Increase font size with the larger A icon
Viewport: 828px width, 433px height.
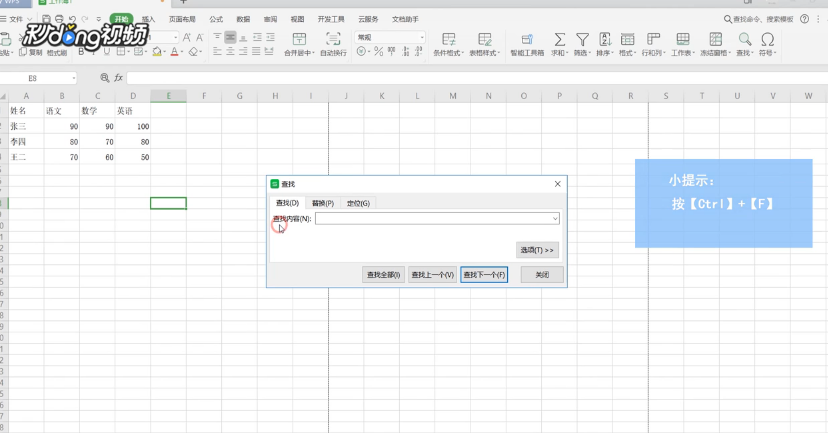(x=186, y=37)
